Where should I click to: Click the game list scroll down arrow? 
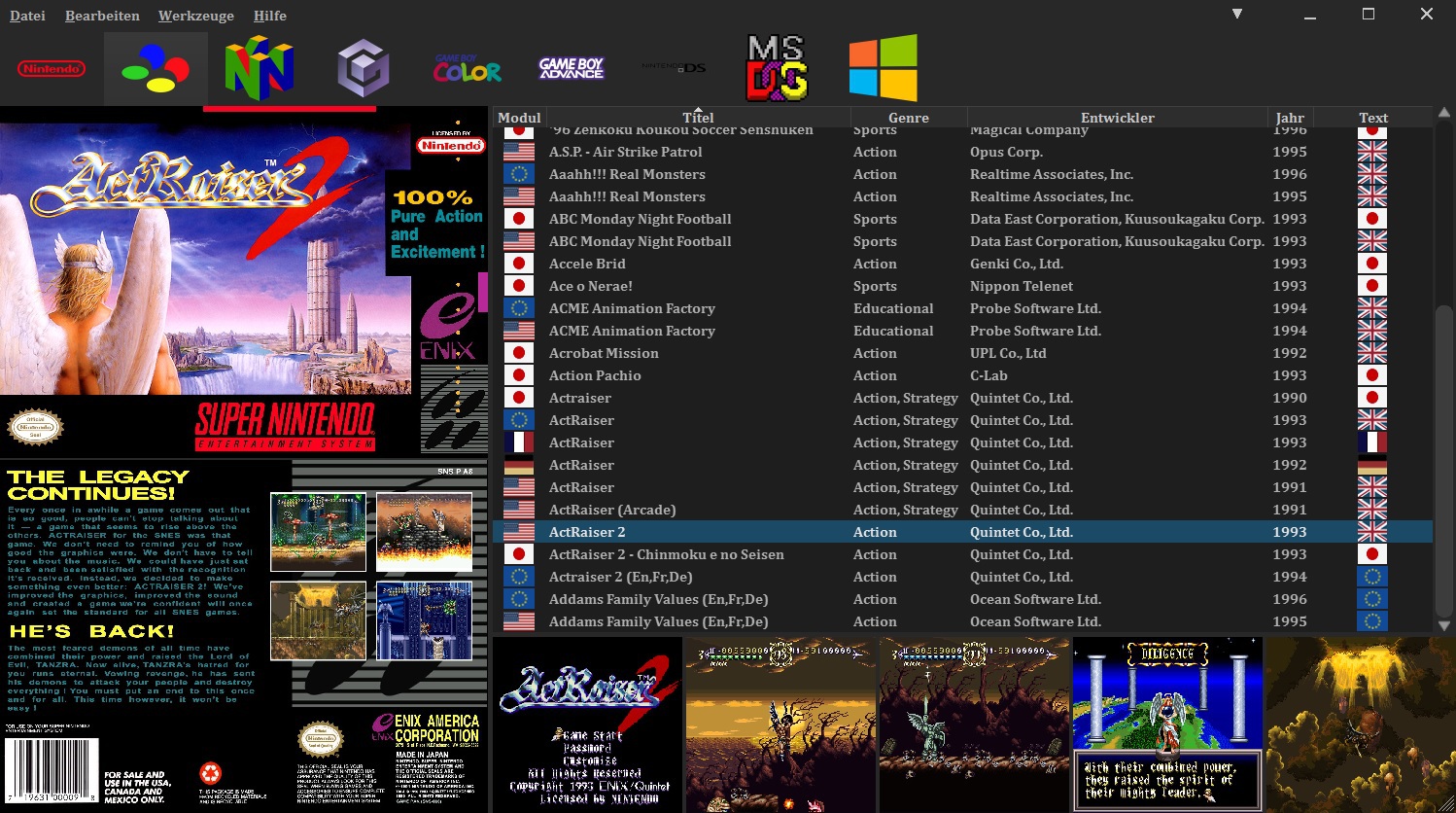pyautogui.click(x=1444, y=626)
